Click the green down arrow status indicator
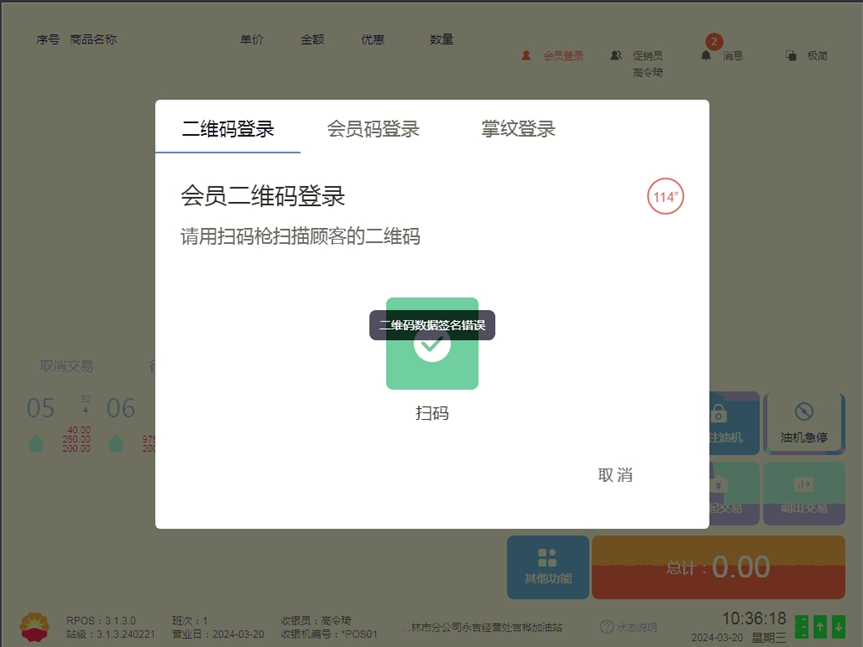 (838, 627)
